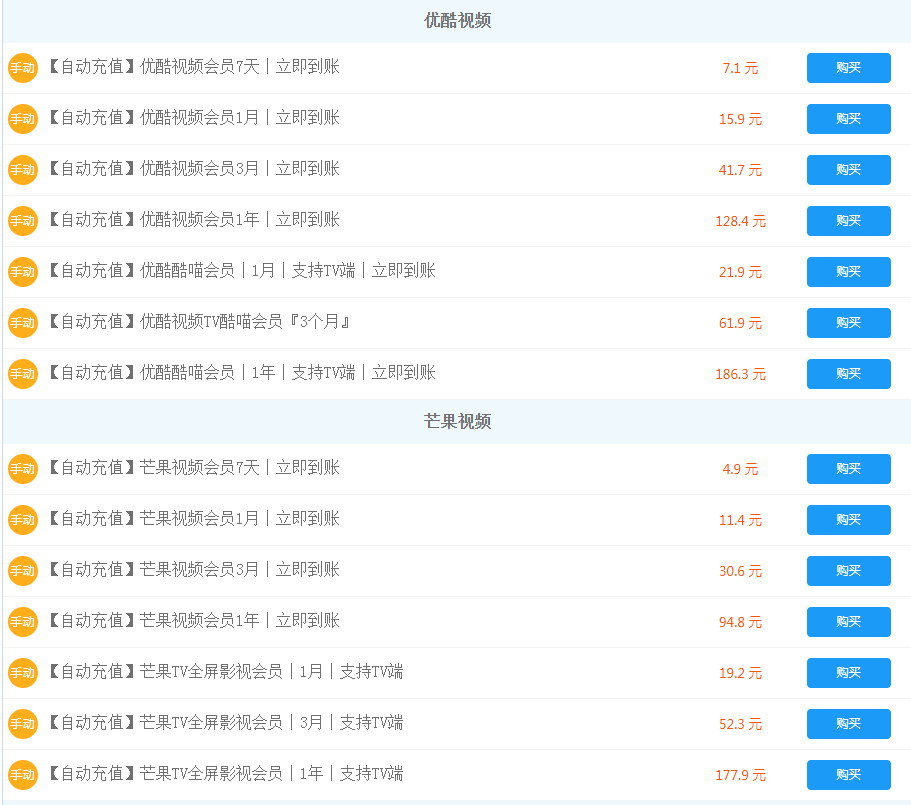The width and height of the screenshot is (911, 805).
Task: Click the 手动 badge beside 优酷酷喵会员 1月
Action: (x=23, y=272)
